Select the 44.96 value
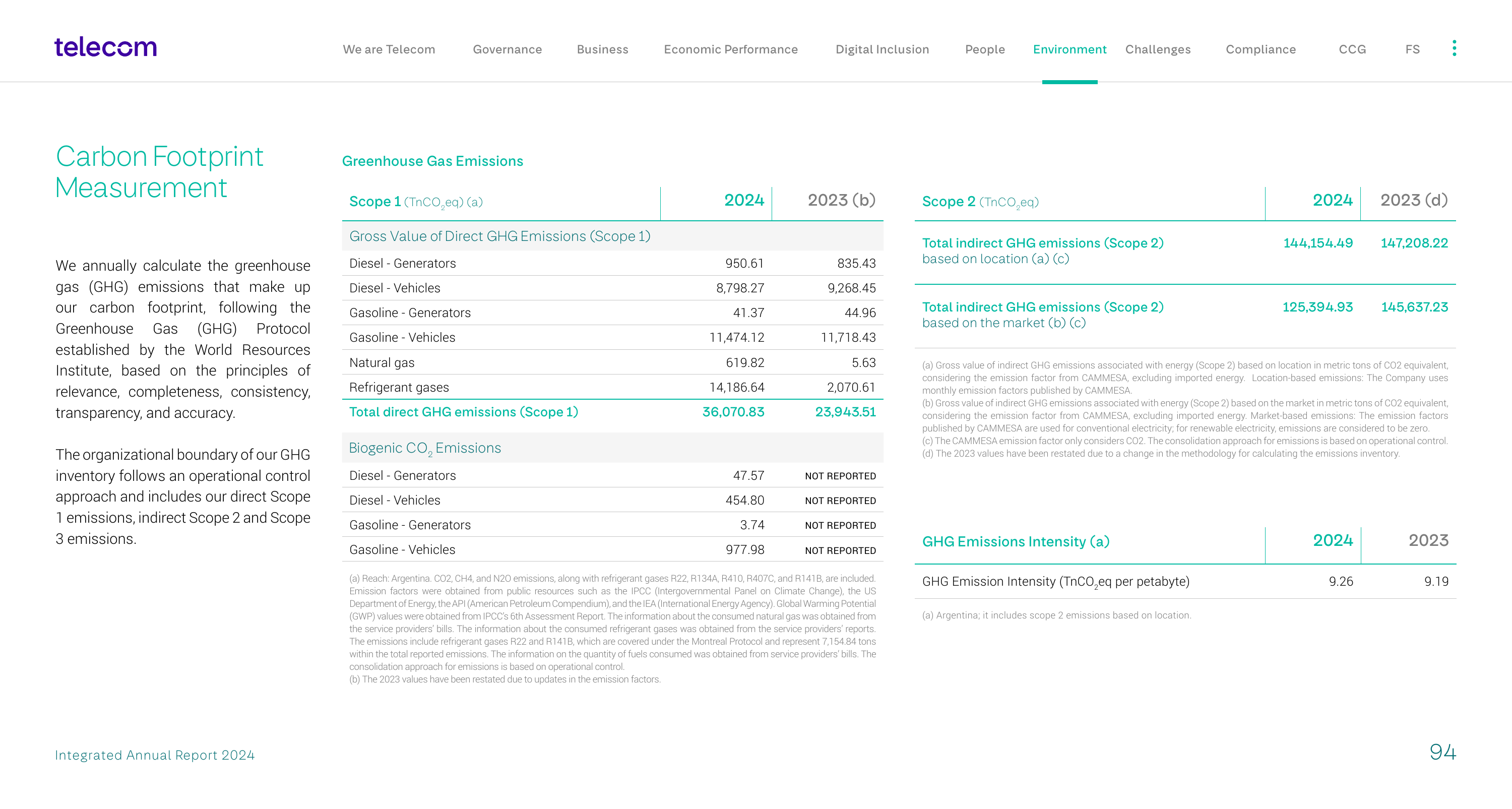This screenshot has height=809, width=1512. (860, 313)
